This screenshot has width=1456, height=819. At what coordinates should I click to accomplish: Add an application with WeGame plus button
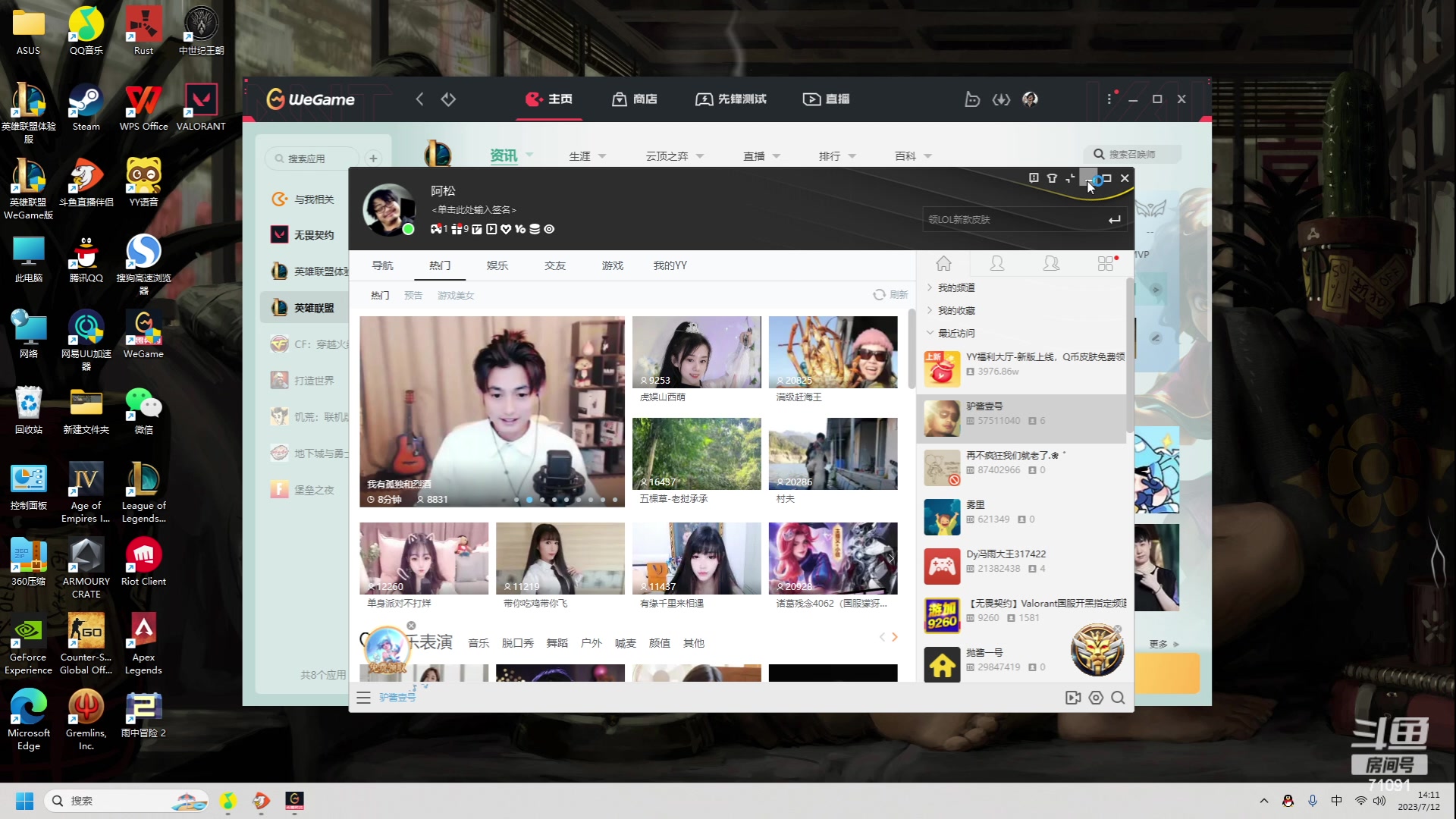373,158
